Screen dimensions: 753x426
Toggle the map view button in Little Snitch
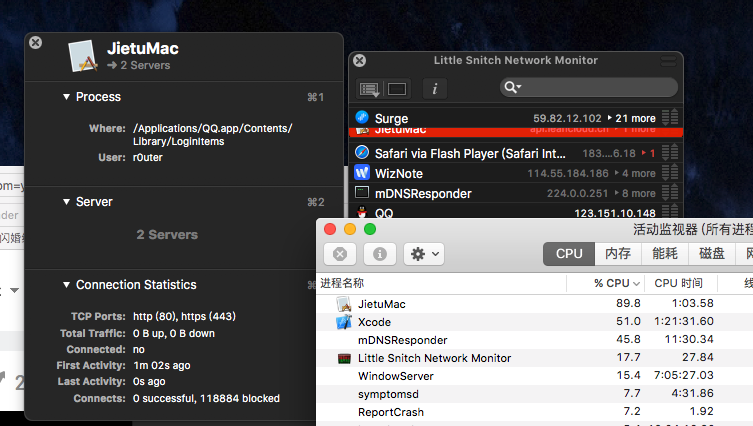[x=397, y=88]
